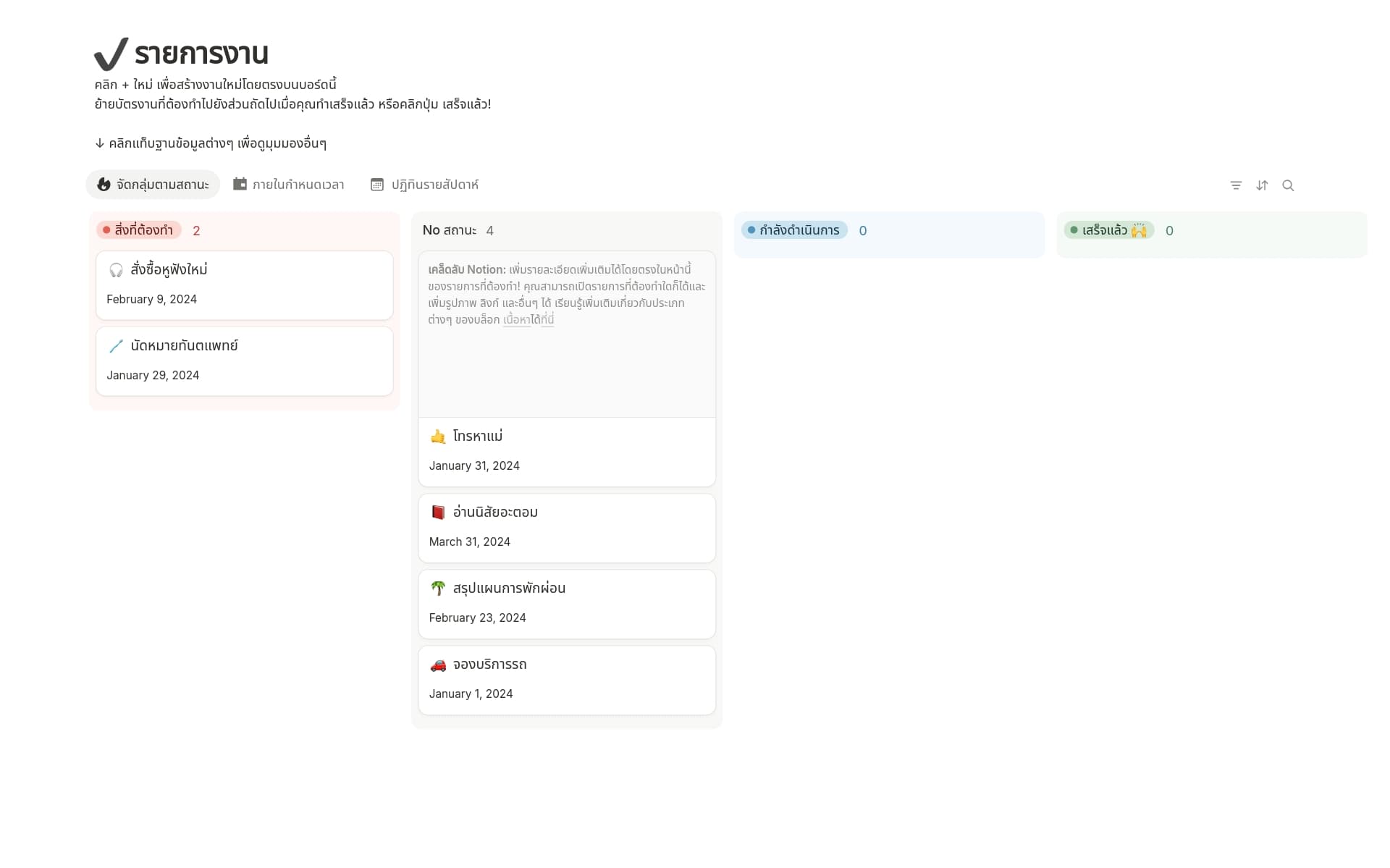Click the red book emoji icon
This screenshot has width=1390, height=868.
pos(438,513)
